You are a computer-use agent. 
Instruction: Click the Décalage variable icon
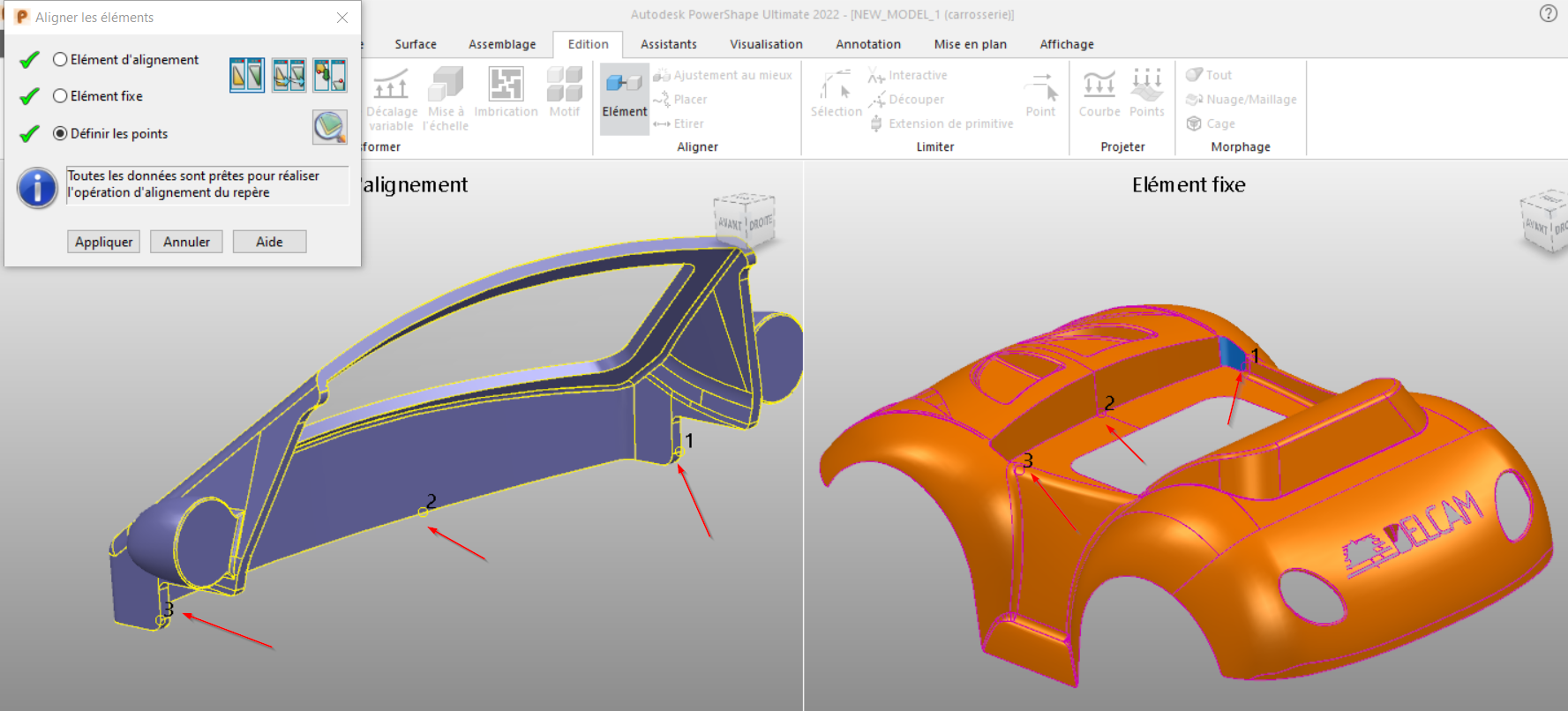pyautogui.click(x=391, y=98)
